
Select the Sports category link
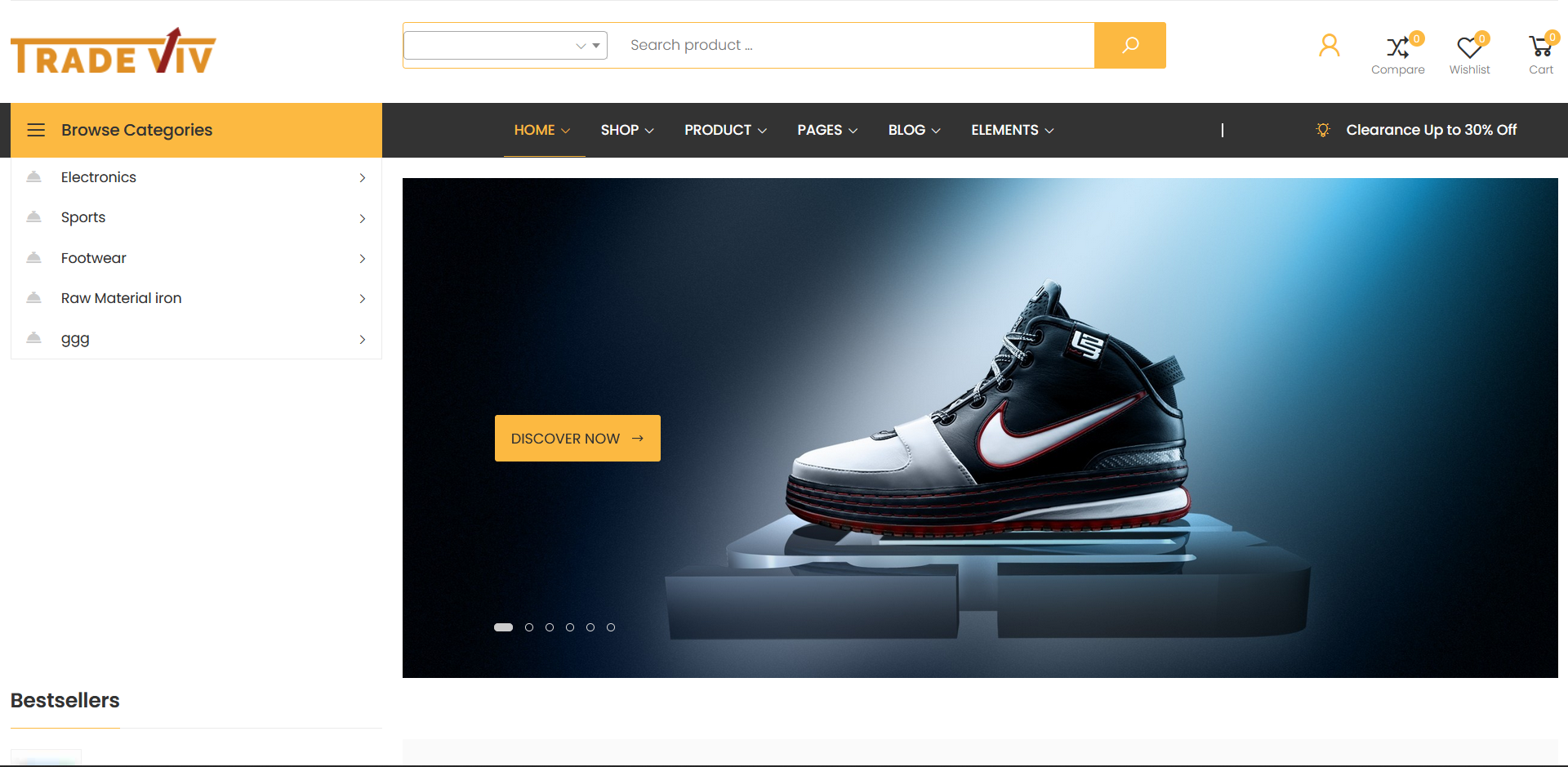tap(83, 217)
